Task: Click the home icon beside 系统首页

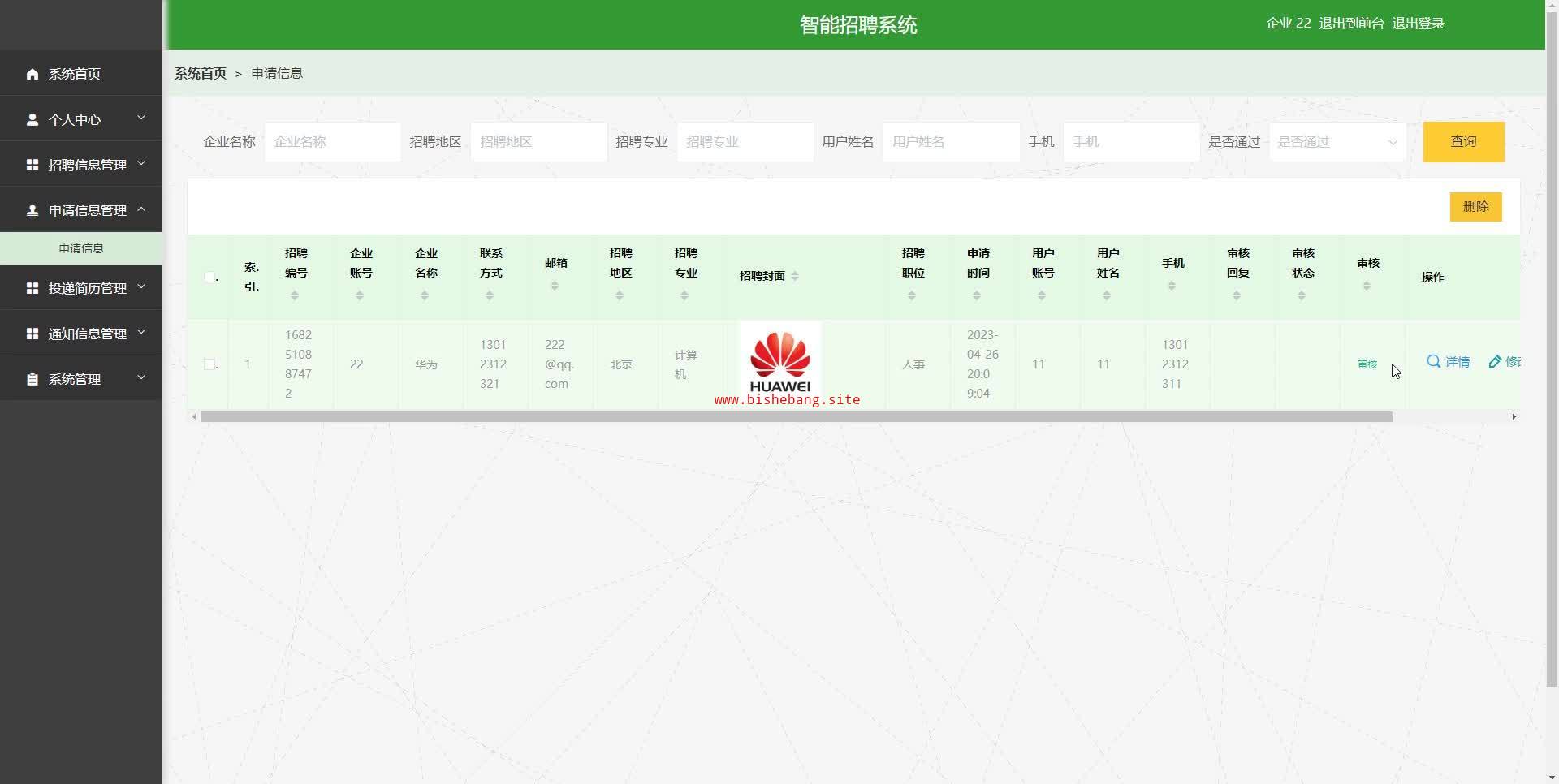Action: (x=32, y=74)
